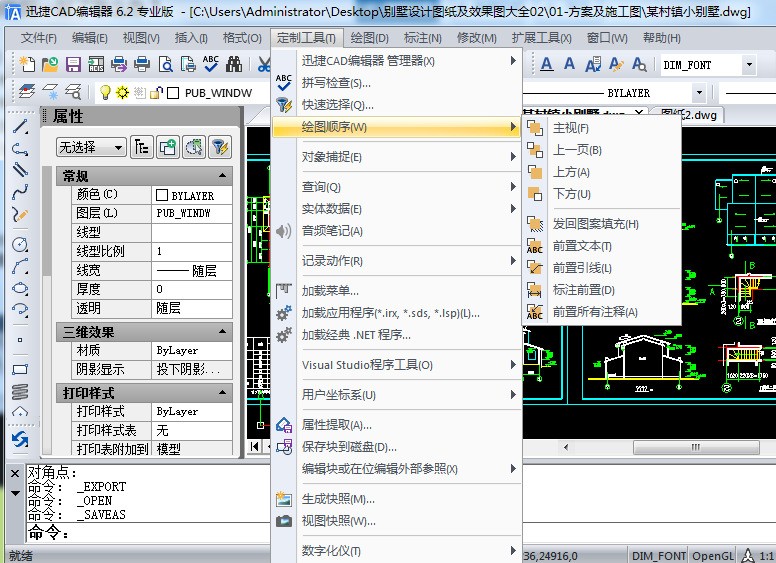Viewport: 776px width, 563px height.
Task: Click the add selection icon with green plus
Action: click(168, 147)
